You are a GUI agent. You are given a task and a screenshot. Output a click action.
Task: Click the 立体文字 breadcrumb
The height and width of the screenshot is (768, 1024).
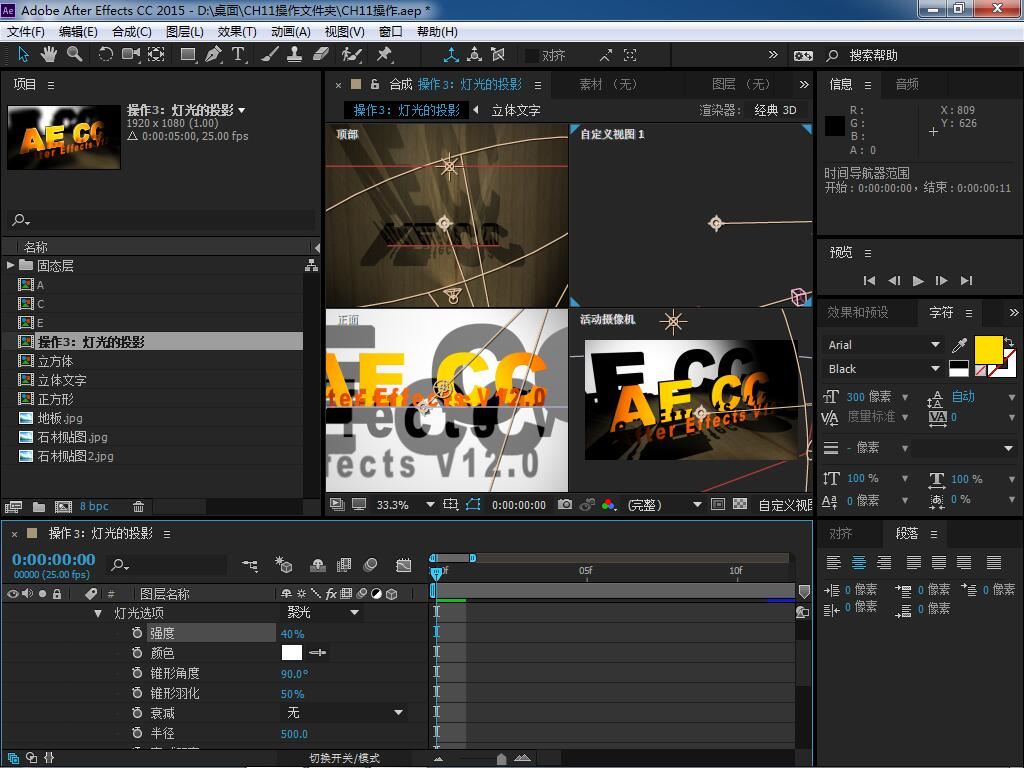point(516,110)
